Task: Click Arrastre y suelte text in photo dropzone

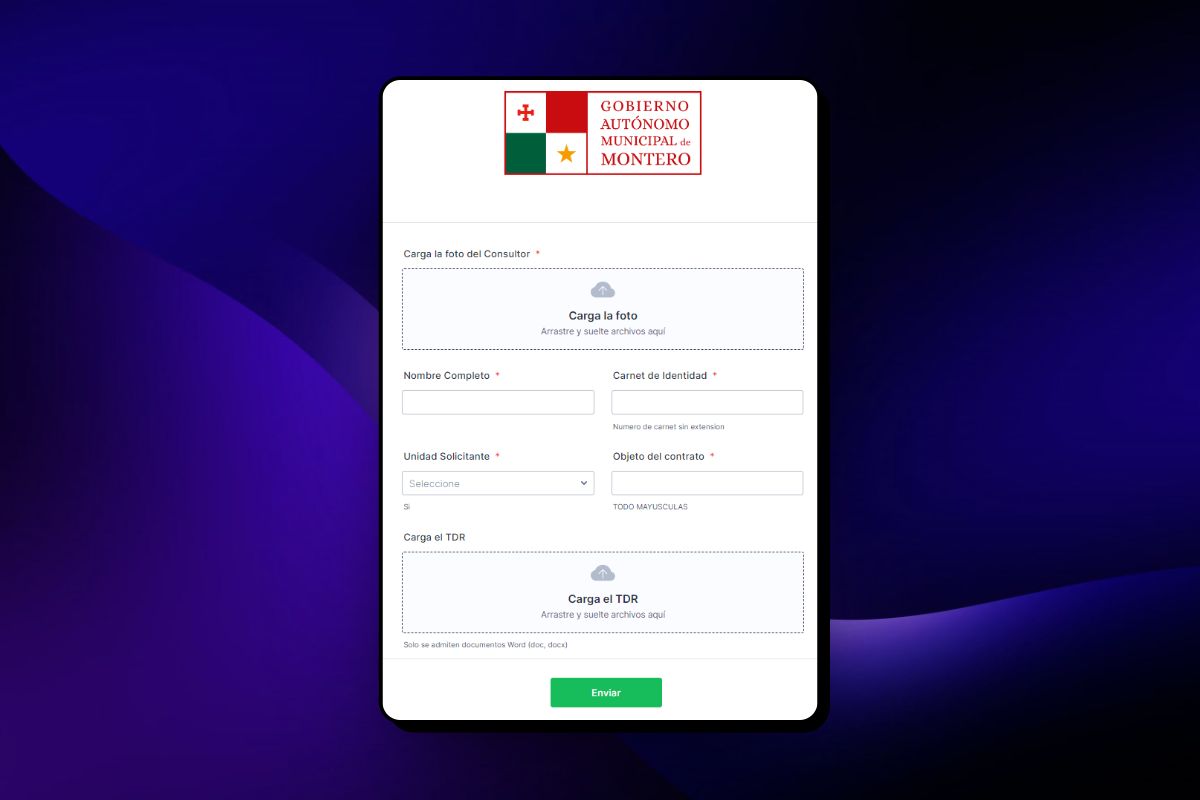Action: pos(603,331)
